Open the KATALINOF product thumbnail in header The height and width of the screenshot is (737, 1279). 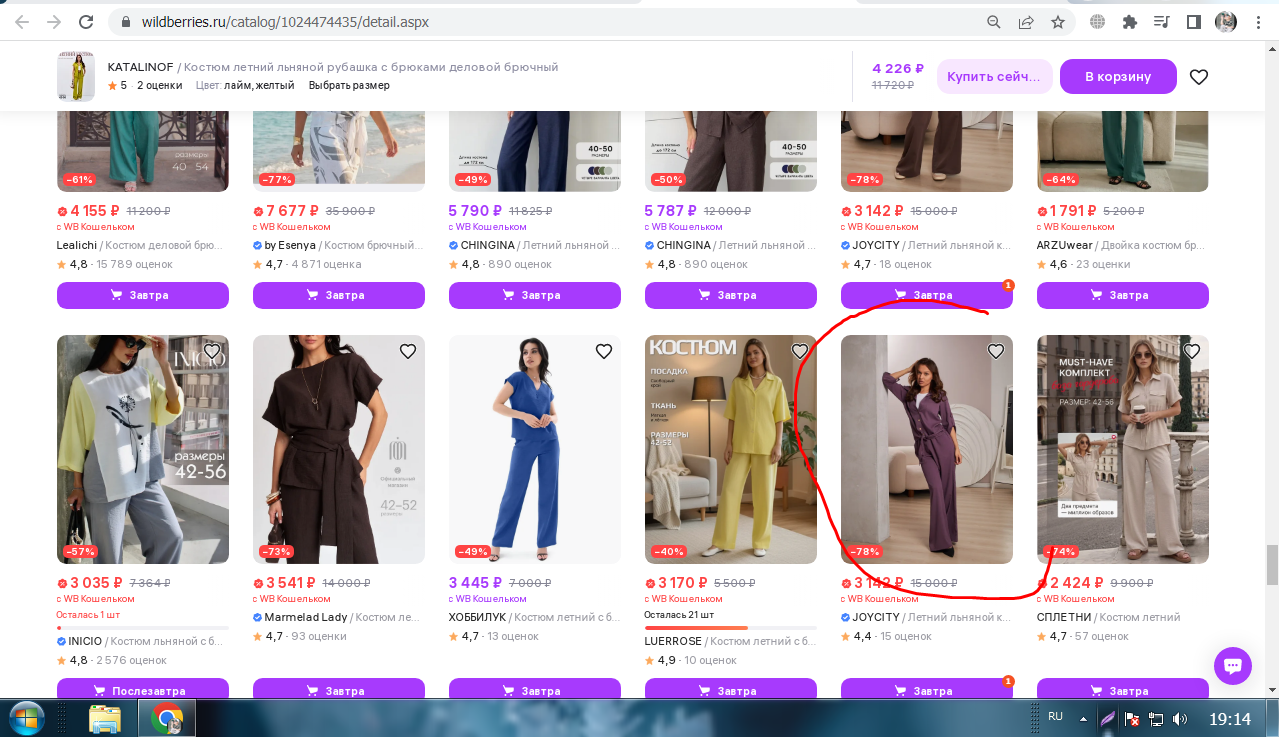[x=76, y=77]
